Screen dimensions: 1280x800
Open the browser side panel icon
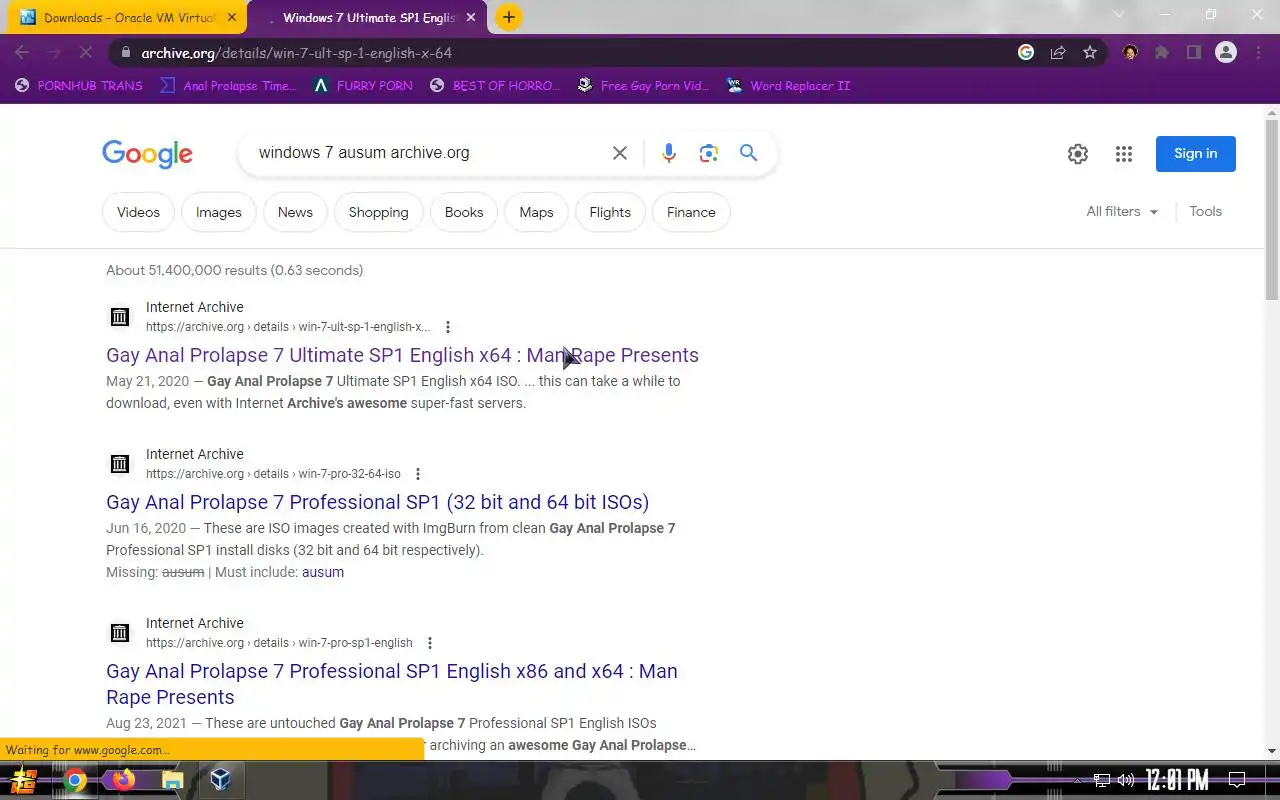click(x=1194, y=52)
